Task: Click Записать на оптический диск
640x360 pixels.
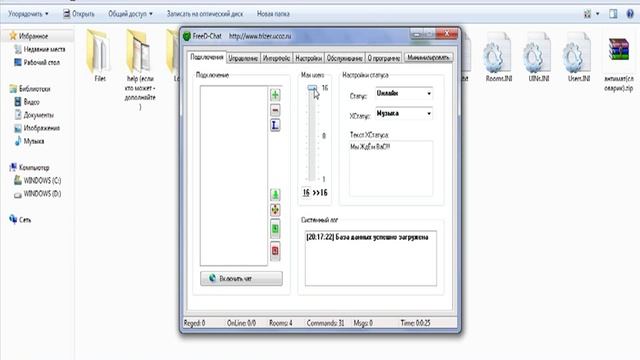Action: coord(205,14)
